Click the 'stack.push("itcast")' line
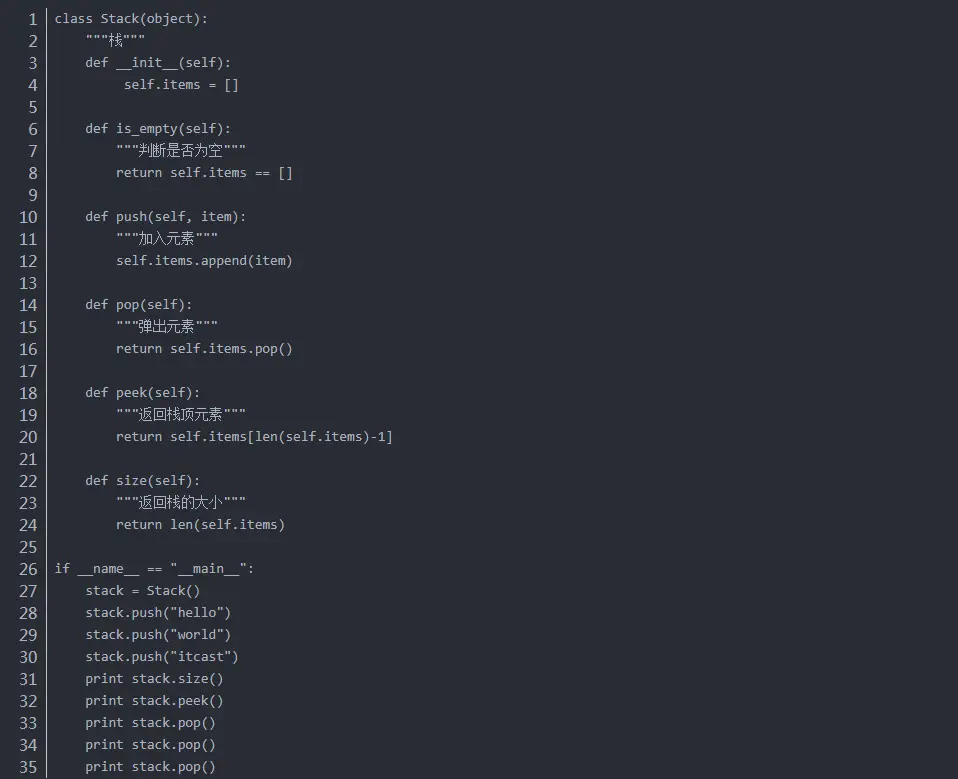The width and height of the screenshot is (958, 779). click(162, 657)
